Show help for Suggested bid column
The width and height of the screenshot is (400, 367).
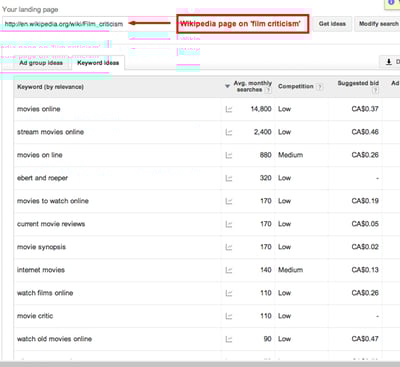point(375,90)
